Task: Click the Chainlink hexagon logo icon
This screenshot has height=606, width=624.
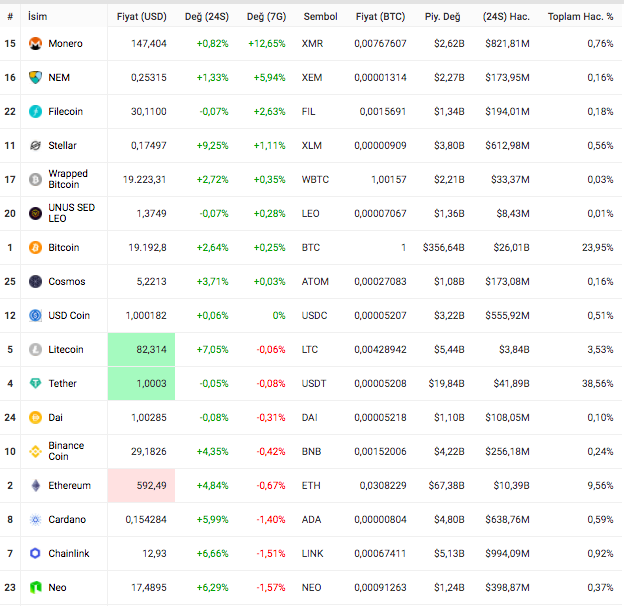Action: (x=35, y=553)
